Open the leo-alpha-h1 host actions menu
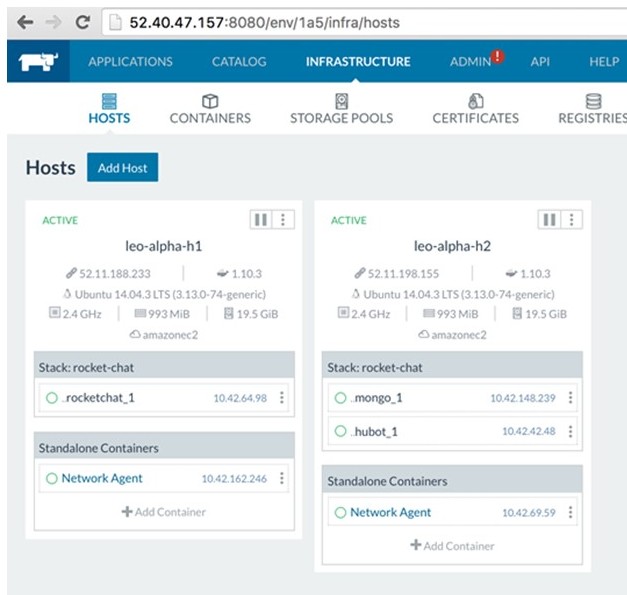627x595 pixels. click(281, 220)
